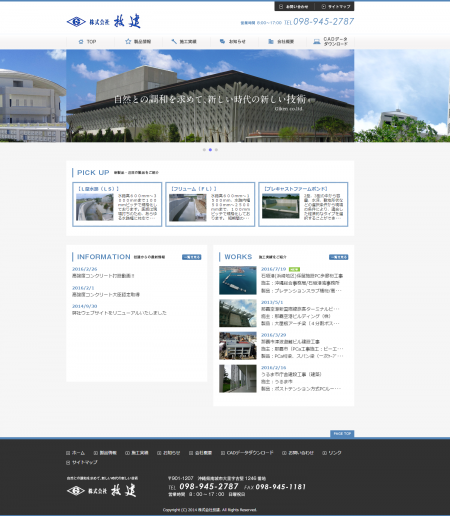Open the プレキャストファームポンド pick up card
This screenshot has width=450, height=516.
pyautogui.click(x=303, y=204)
